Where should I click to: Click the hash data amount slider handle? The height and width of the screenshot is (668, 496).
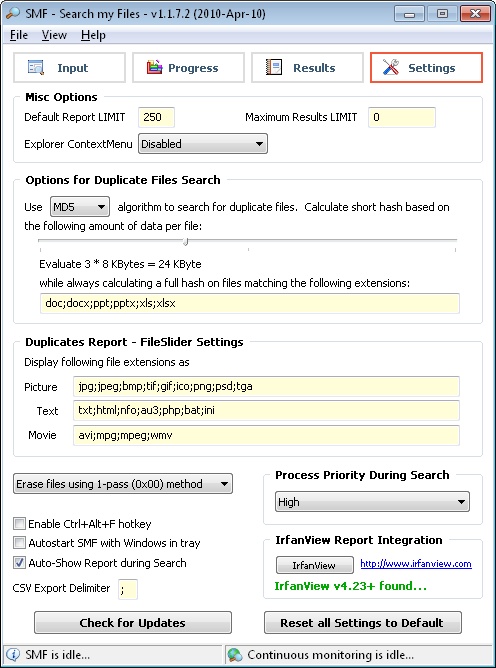pos(185,242)
